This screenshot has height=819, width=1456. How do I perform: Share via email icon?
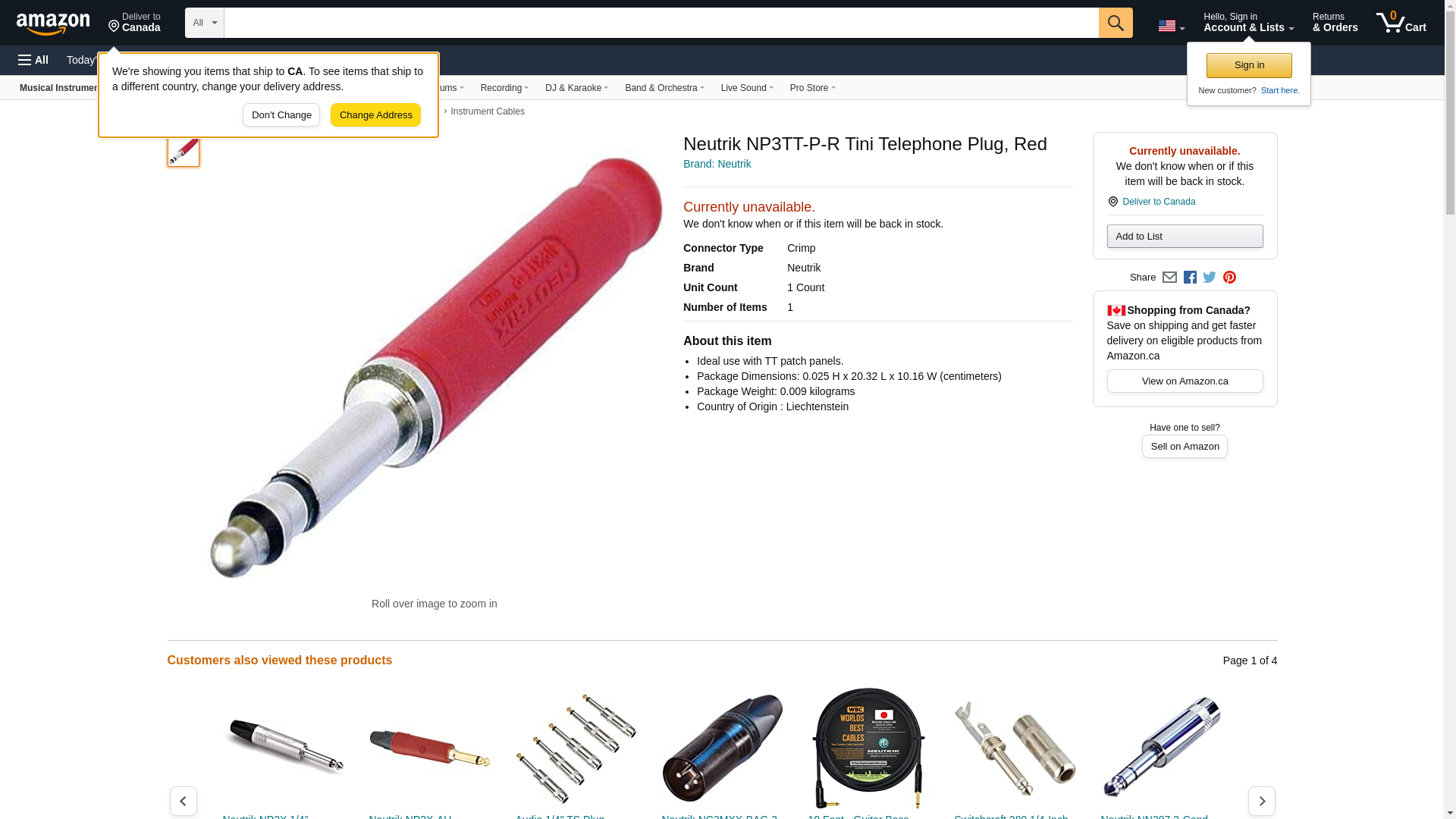(1169, 278)
